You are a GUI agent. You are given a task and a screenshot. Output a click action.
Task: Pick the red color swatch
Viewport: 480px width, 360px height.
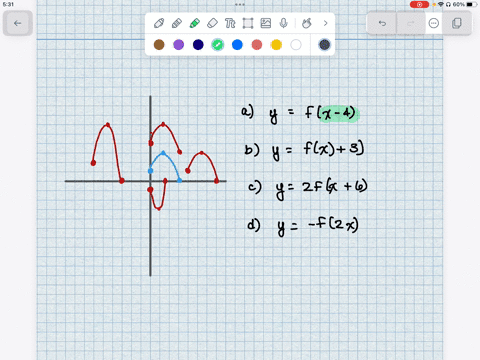[257, 45]
